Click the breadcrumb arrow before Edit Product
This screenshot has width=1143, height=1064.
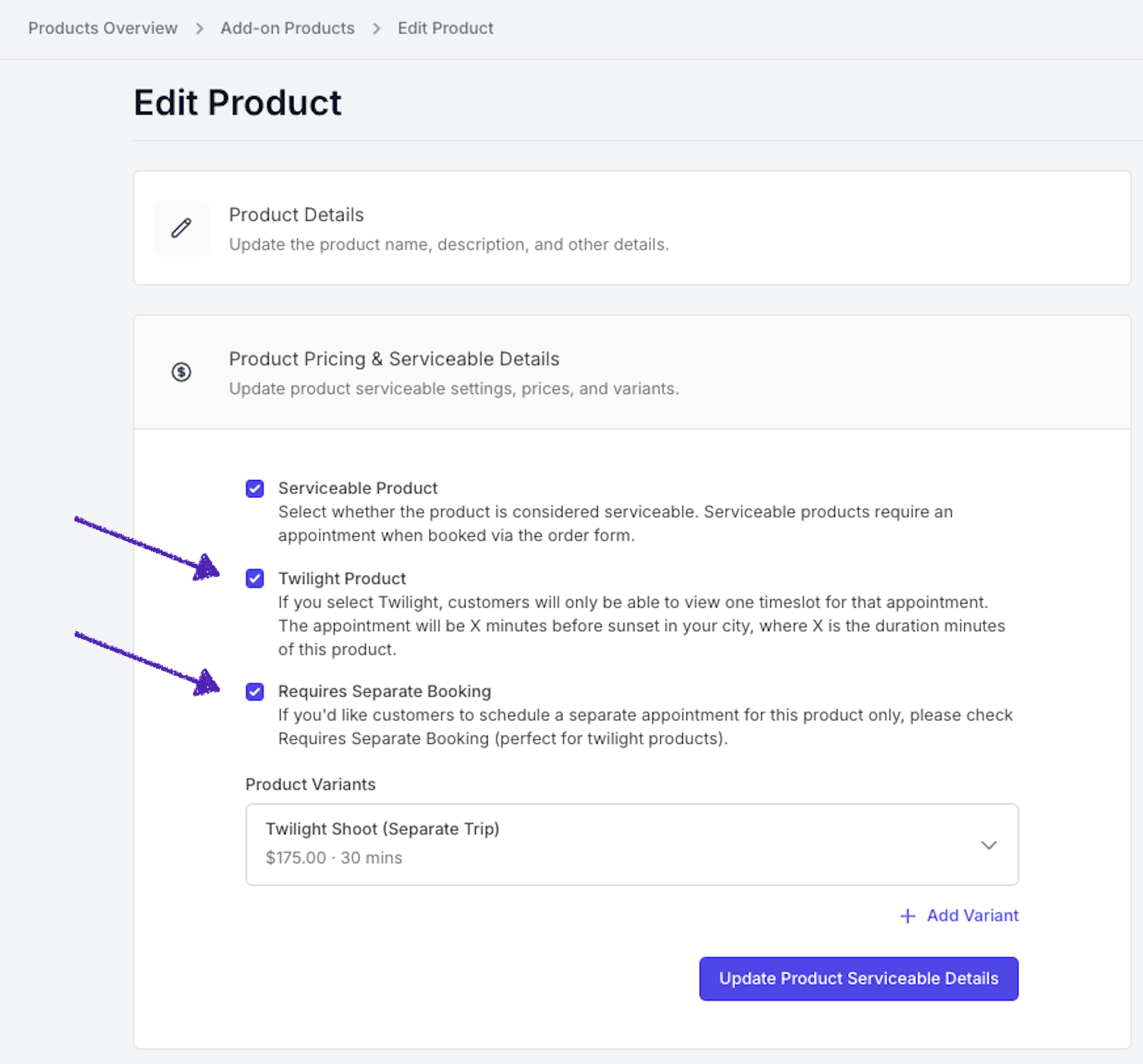(377, 28)
